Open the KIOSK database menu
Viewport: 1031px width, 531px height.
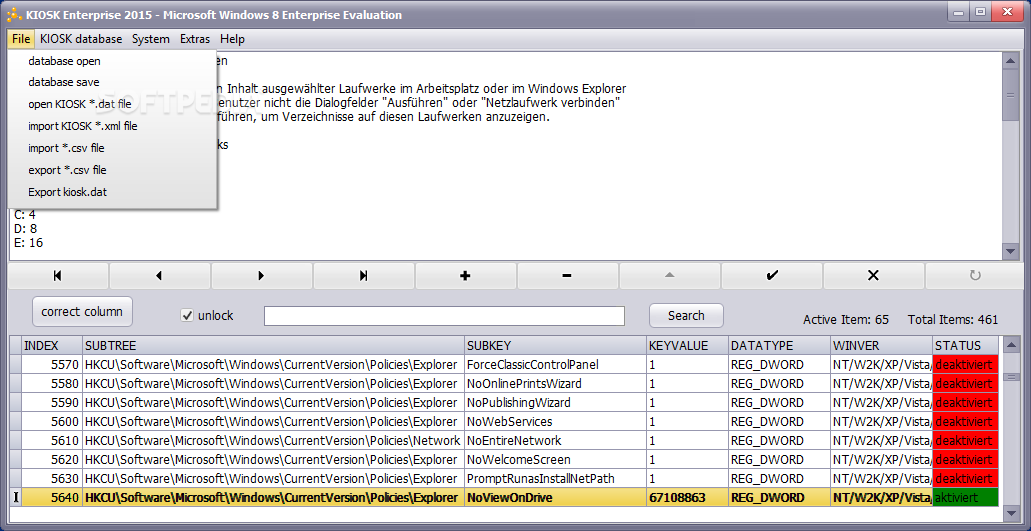click(81, 39)
